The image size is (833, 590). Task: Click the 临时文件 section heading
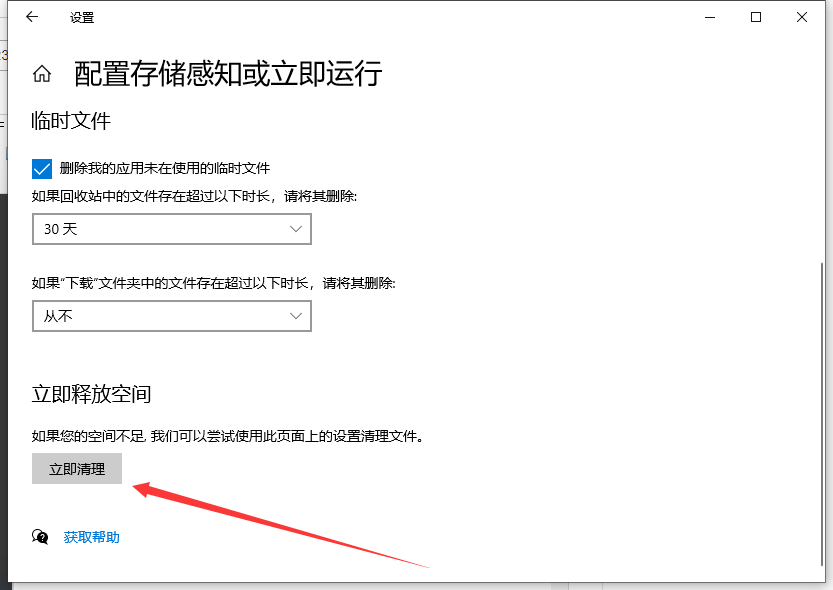71,122
